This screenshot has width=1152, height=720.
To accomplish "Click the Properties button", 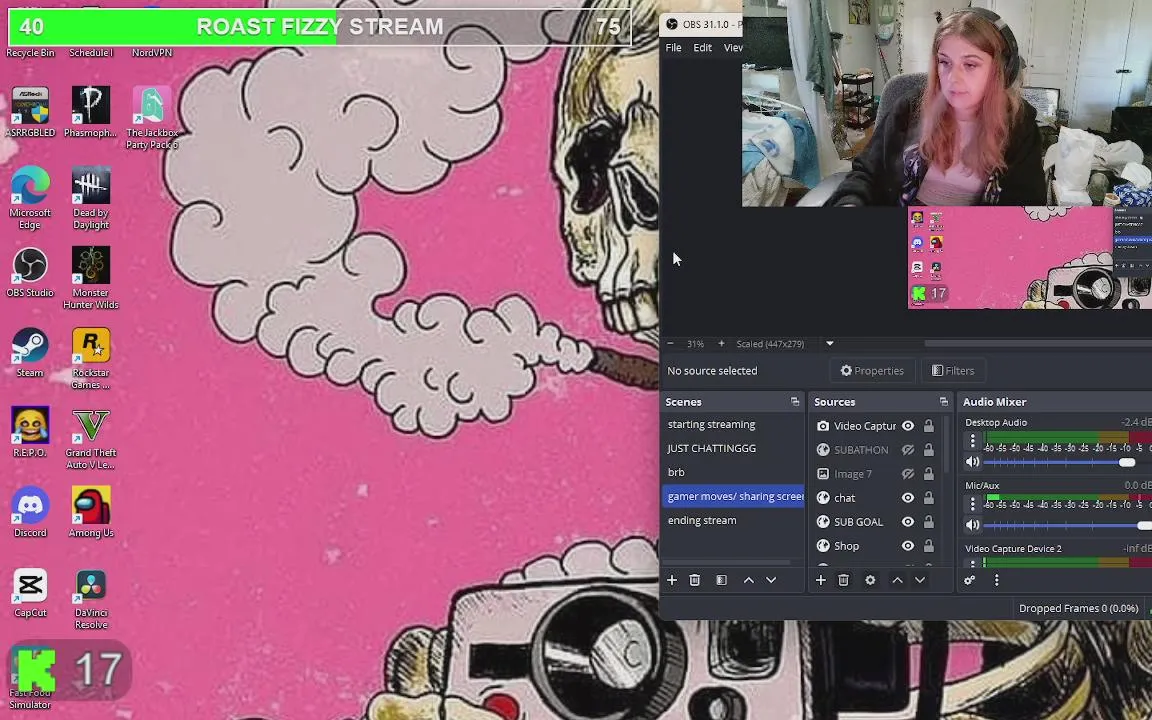I will 872,371.
